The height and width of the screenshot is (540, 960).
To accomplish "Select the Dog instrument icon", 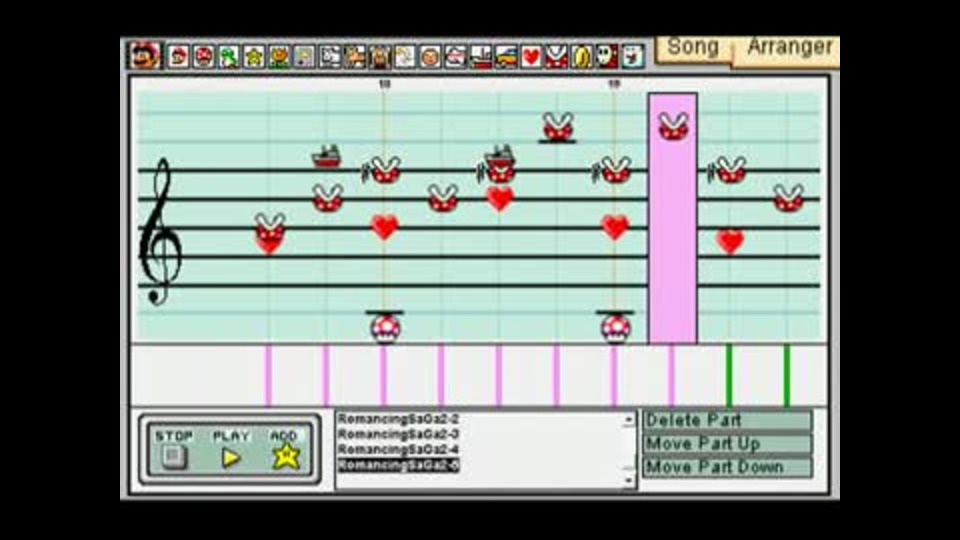I will 329,57.
